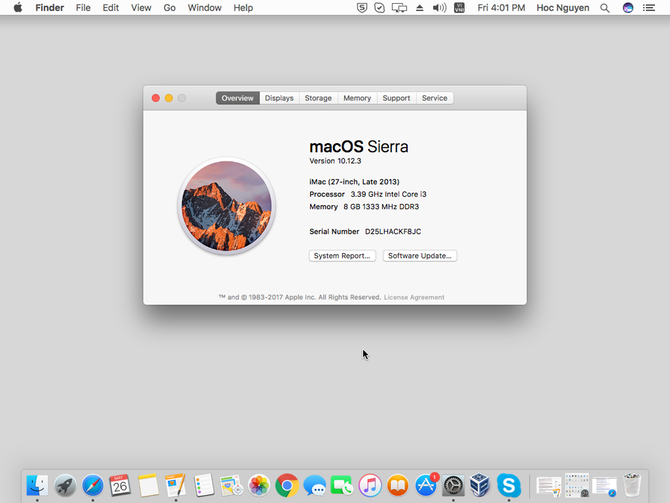Open Skype from the Dock

coord(508,485)
